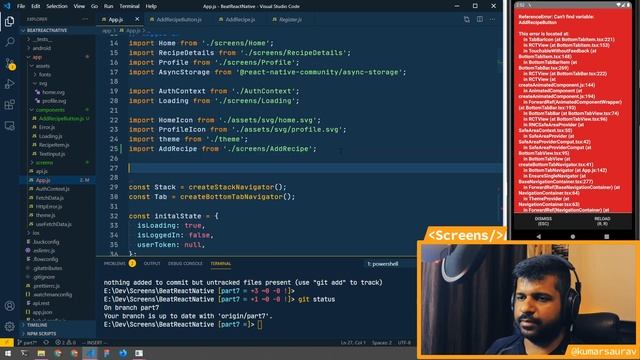Switch to OUTPUT panel tab
This screenshot has height=360, width=640.
(x=152, y=264)
